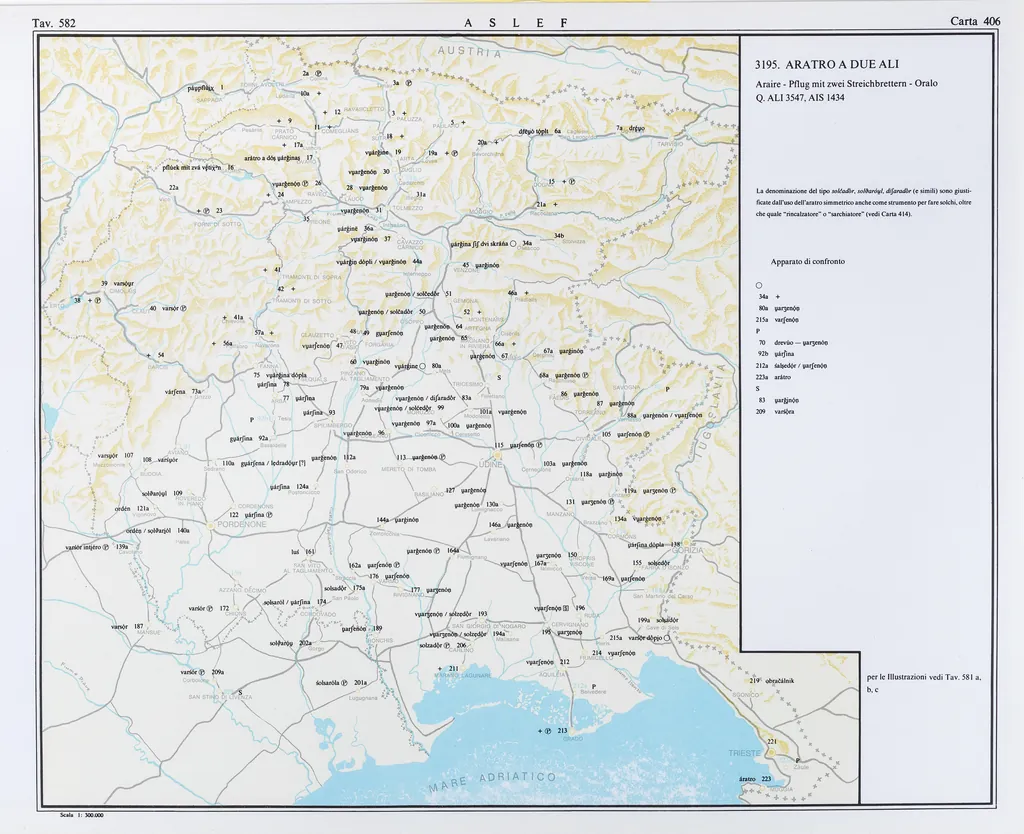Click the circle symbol heading the comparison legend

[x=759, y=285]
